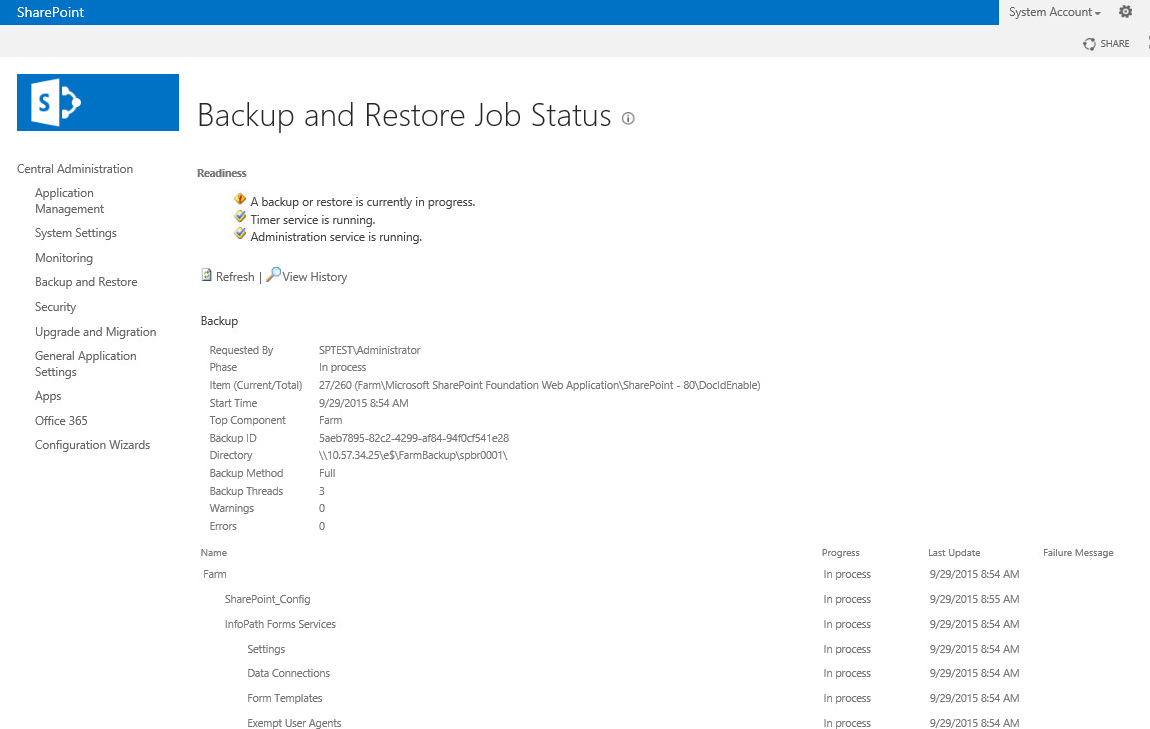Open the Monitoring section
The width and height of the screenshot is (1150, 729).
[x=64, y=257]
